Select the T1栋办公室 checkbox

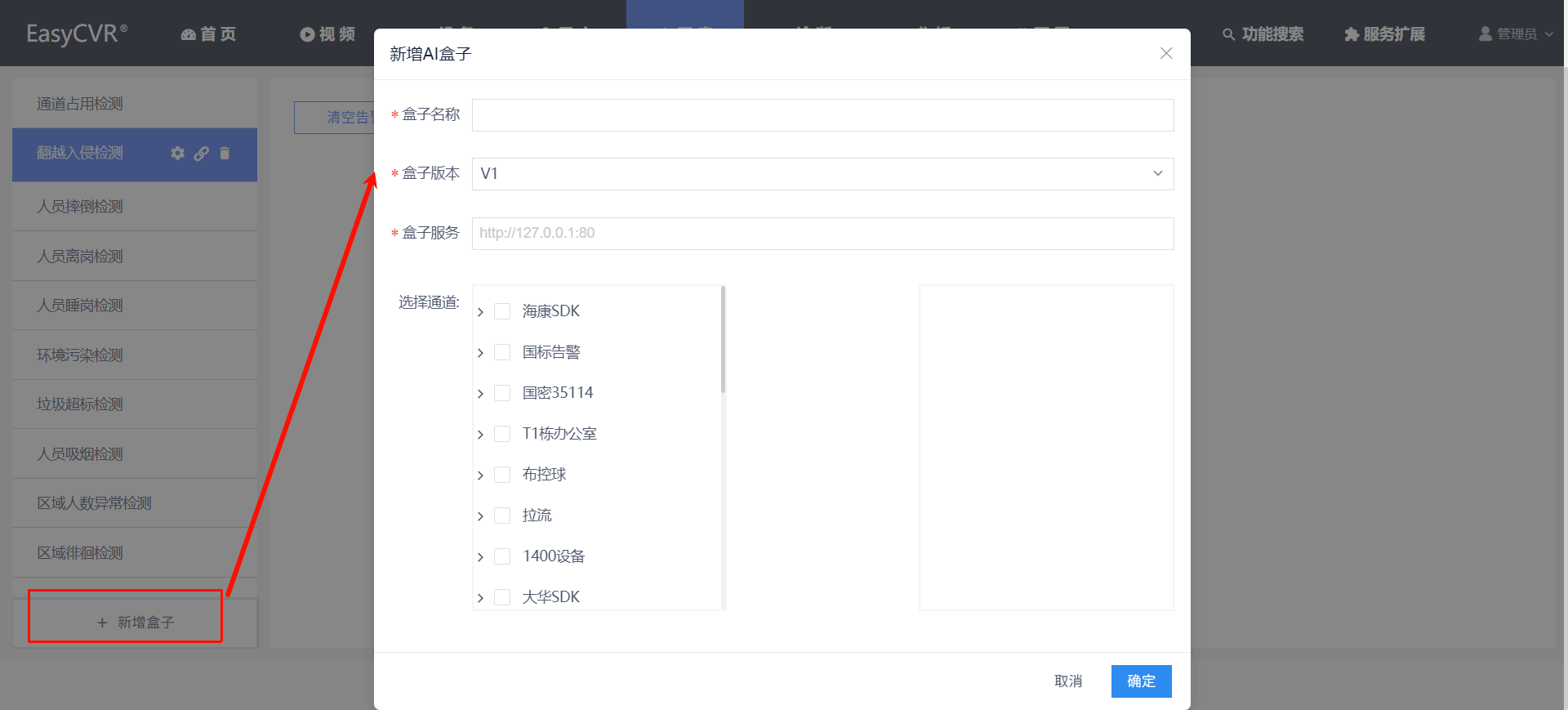pyautogui.click(x=502, y=434)
